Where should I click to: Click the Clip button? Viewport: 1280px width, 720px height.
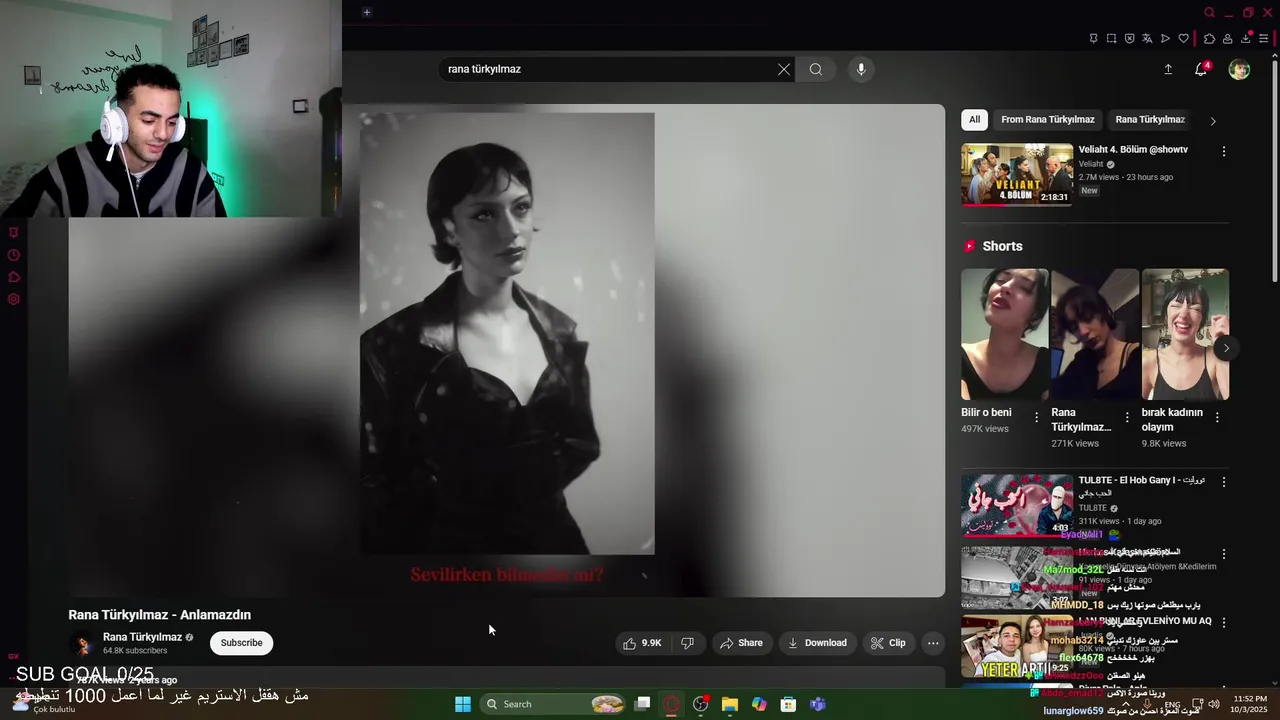pyautogui.click(x=888, y=643)
